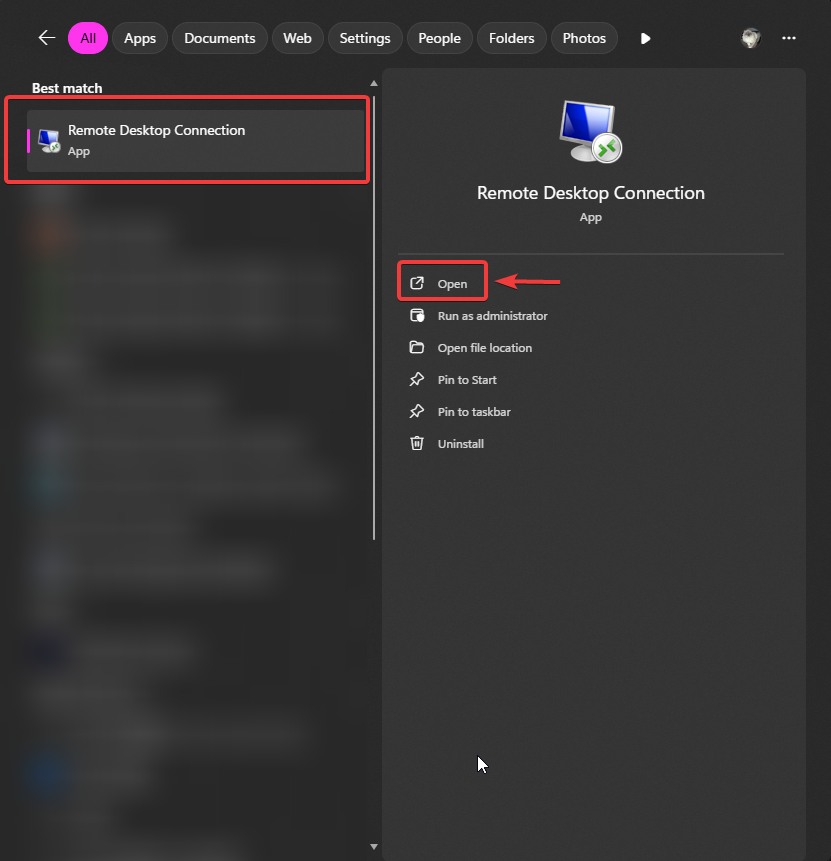
Task: Open the three-dot options menu
Action: coord(789,38)
